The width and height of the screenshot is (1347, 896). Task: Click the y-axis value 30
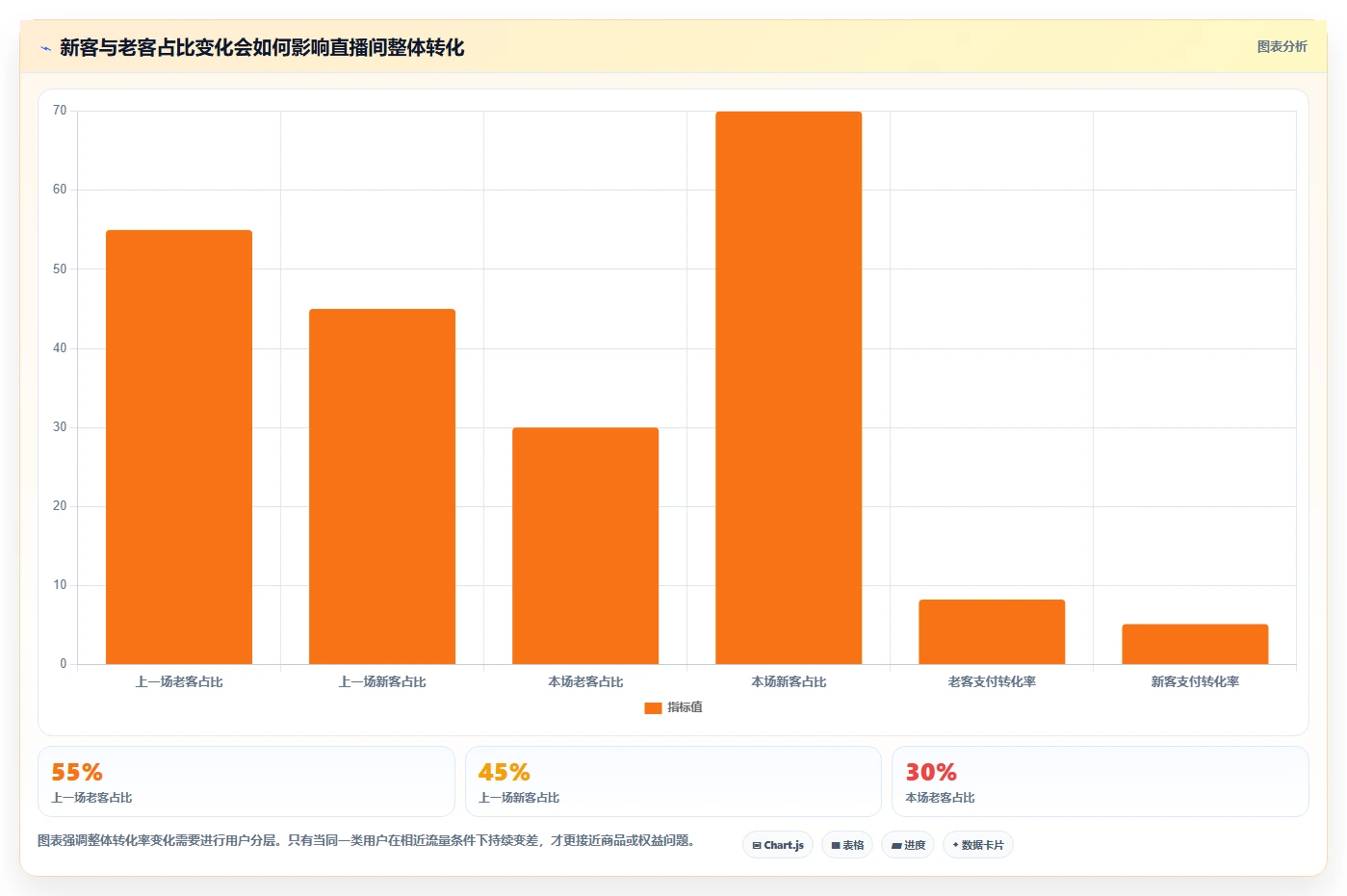[60, 426]
